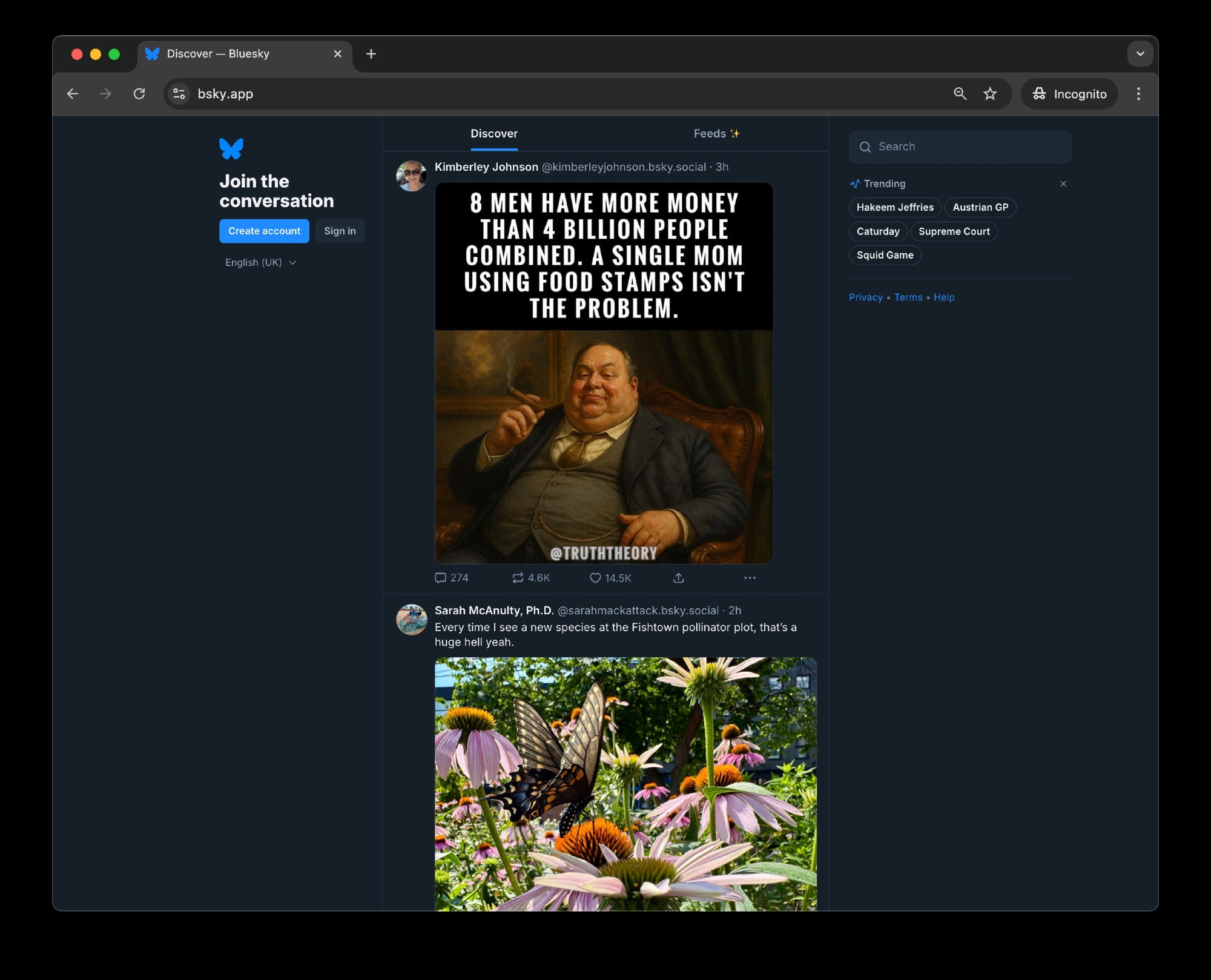This screenshot has height=980, width=1211.
Task: Click the browser zoom magnifier icon
Action: click(x=960, y=94)
